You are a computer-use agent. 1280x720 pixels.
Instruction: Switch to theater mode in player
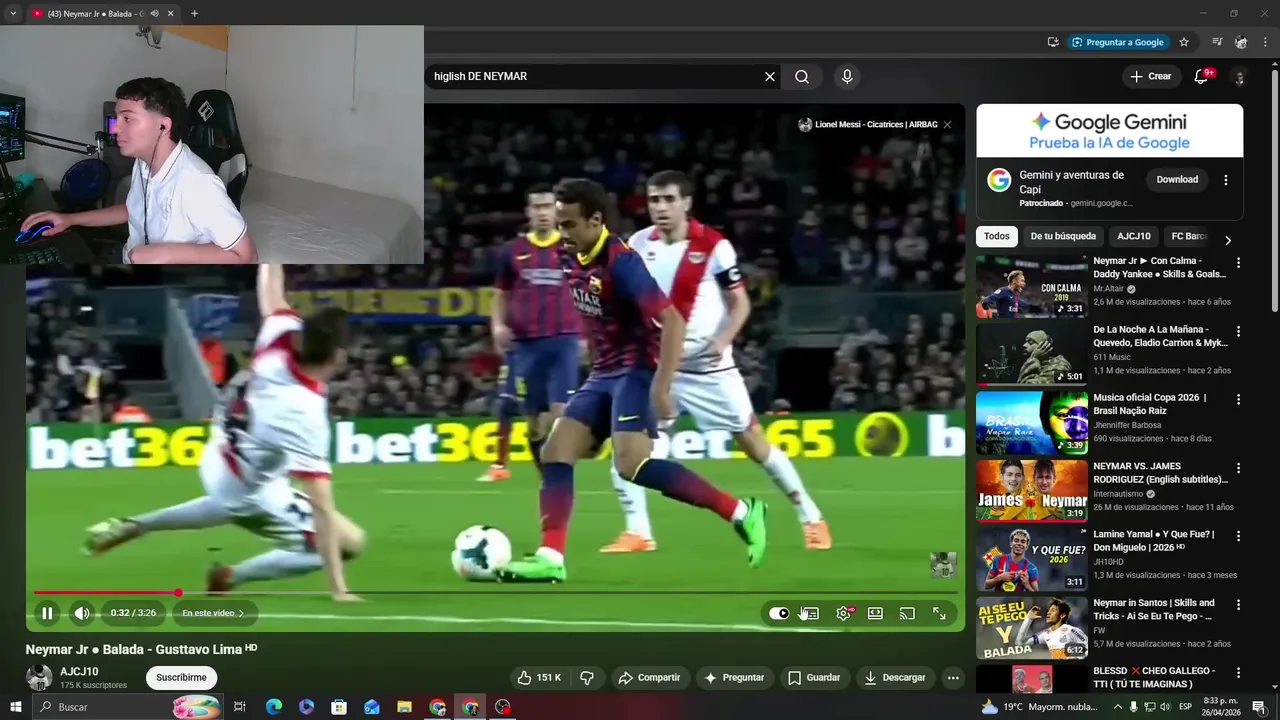click(875, 614)
